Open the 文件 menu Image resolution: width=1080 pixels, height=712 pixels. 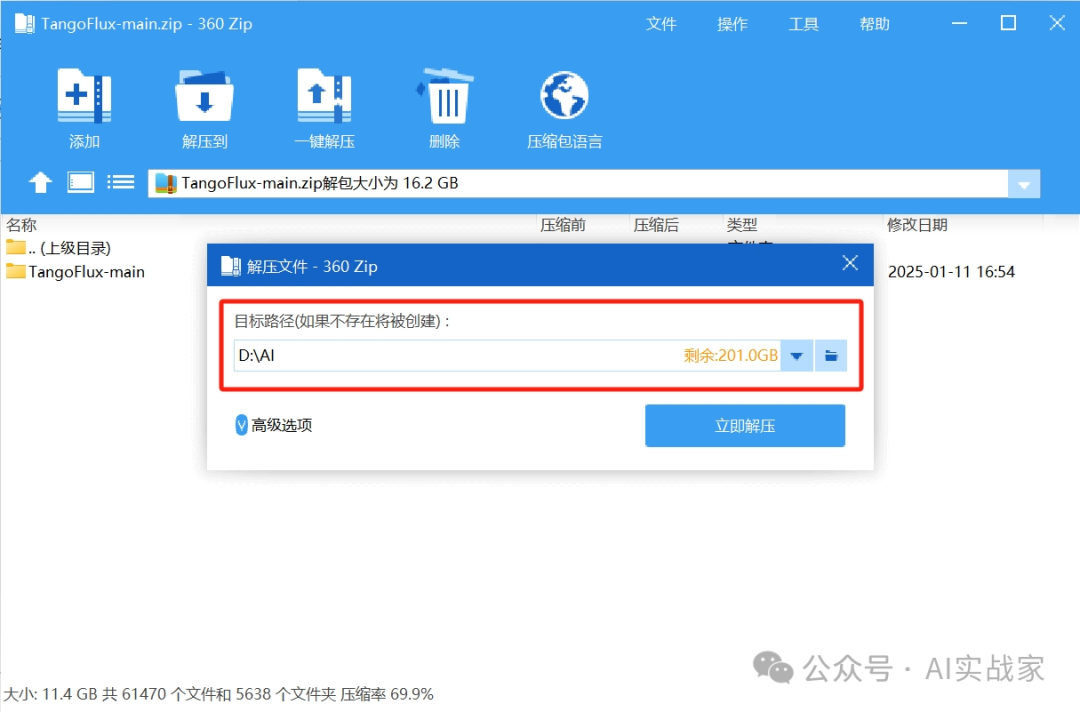pyautogui.click(x=661, y=24)
